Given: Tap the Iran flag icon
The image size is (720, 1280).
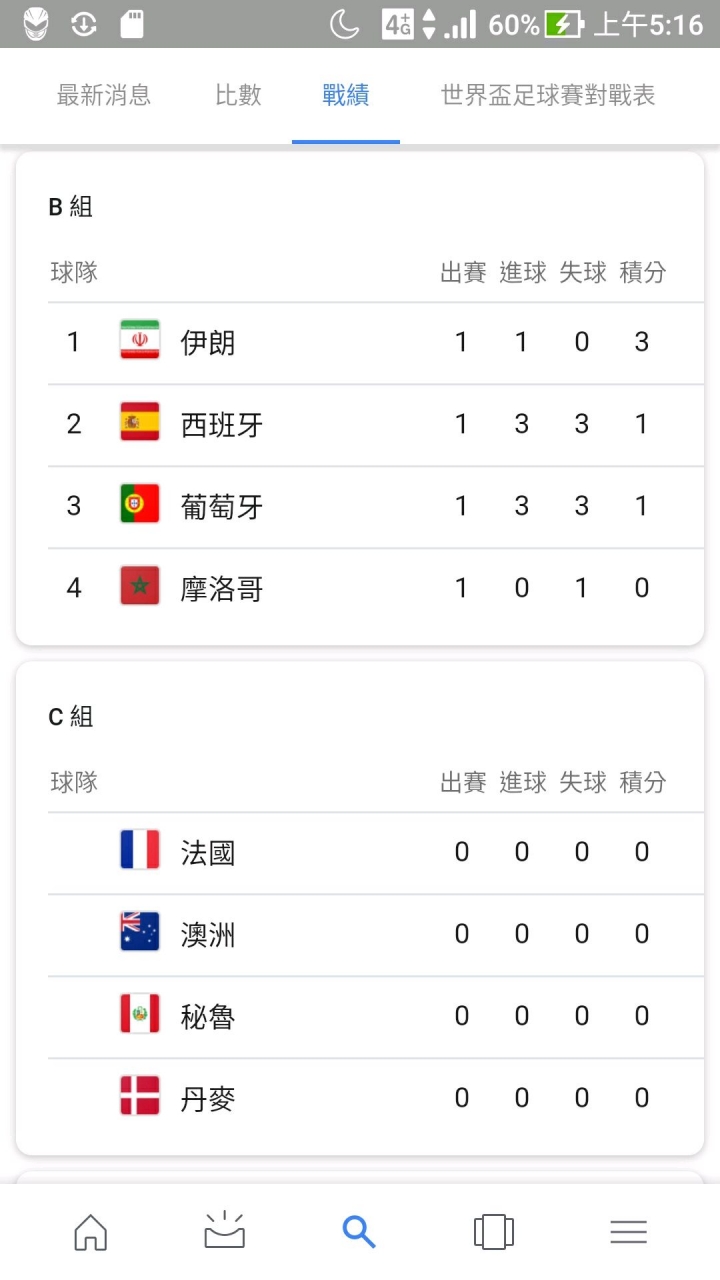Looking at the screenshot, I should click(140, 342).
